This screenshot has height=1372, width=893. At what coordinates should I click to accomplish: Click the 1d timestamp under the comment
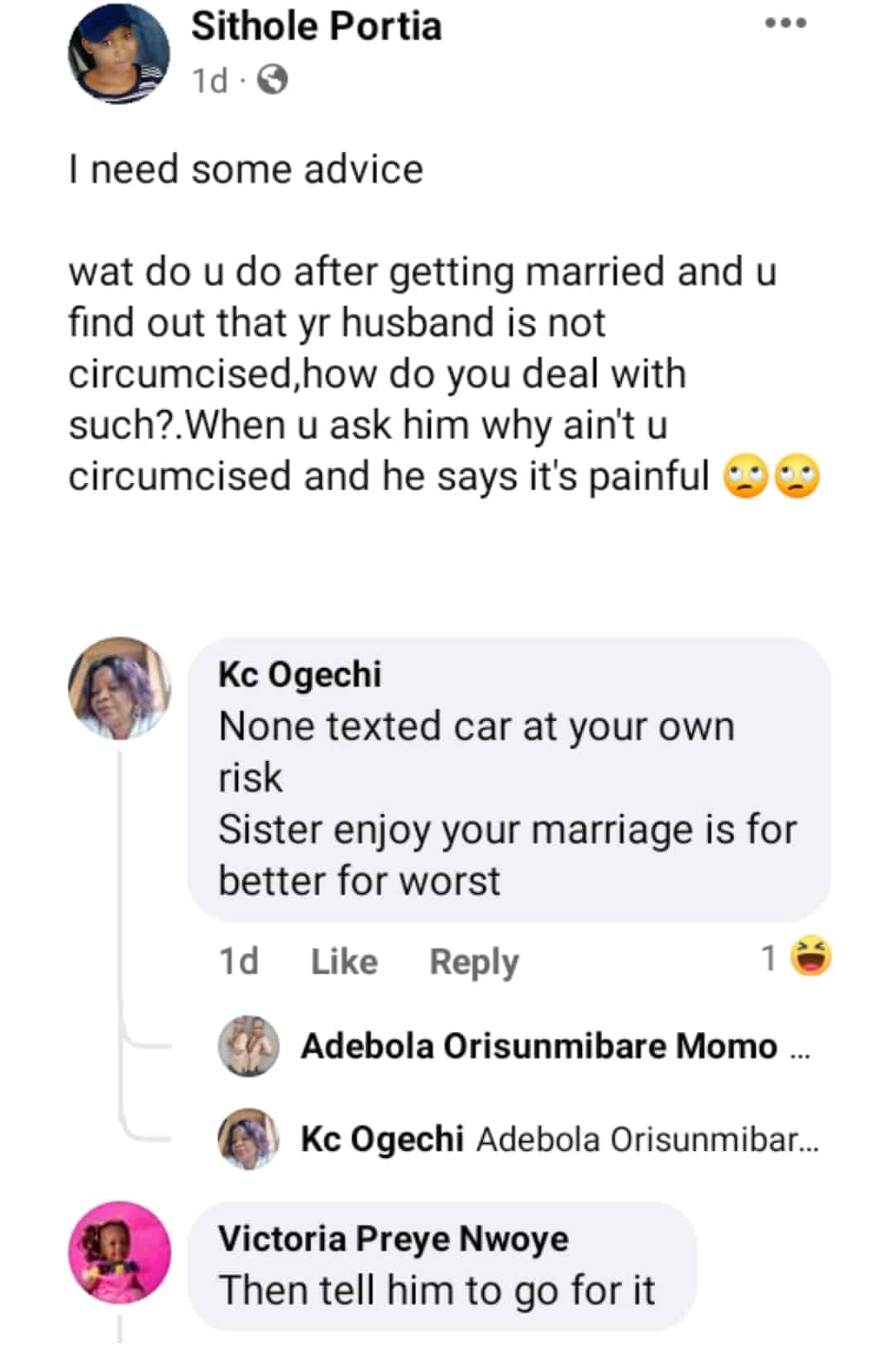click(238, 961)
